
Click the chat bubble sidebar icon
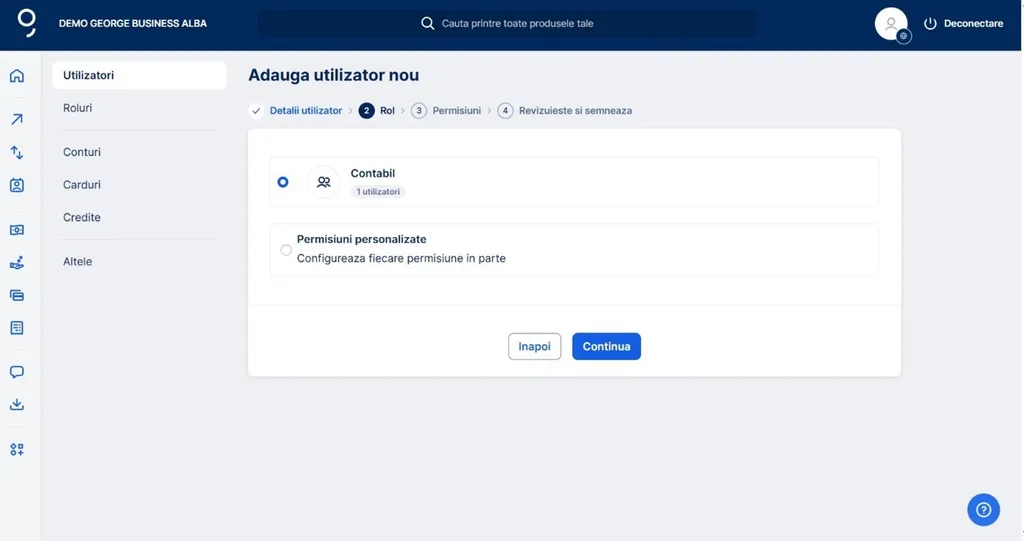[x=17, y=372]
